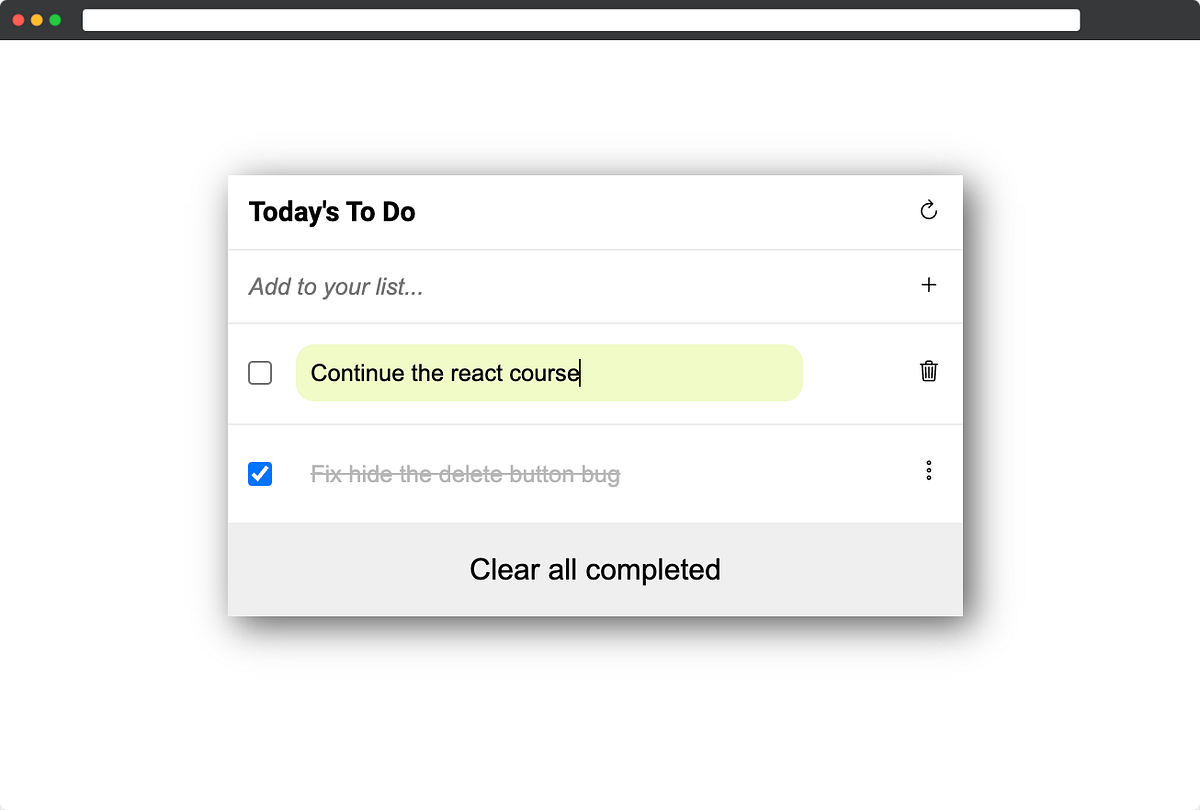1200x810 pixels.
Task: Close the window with the red button
Action: click(18, 20)
